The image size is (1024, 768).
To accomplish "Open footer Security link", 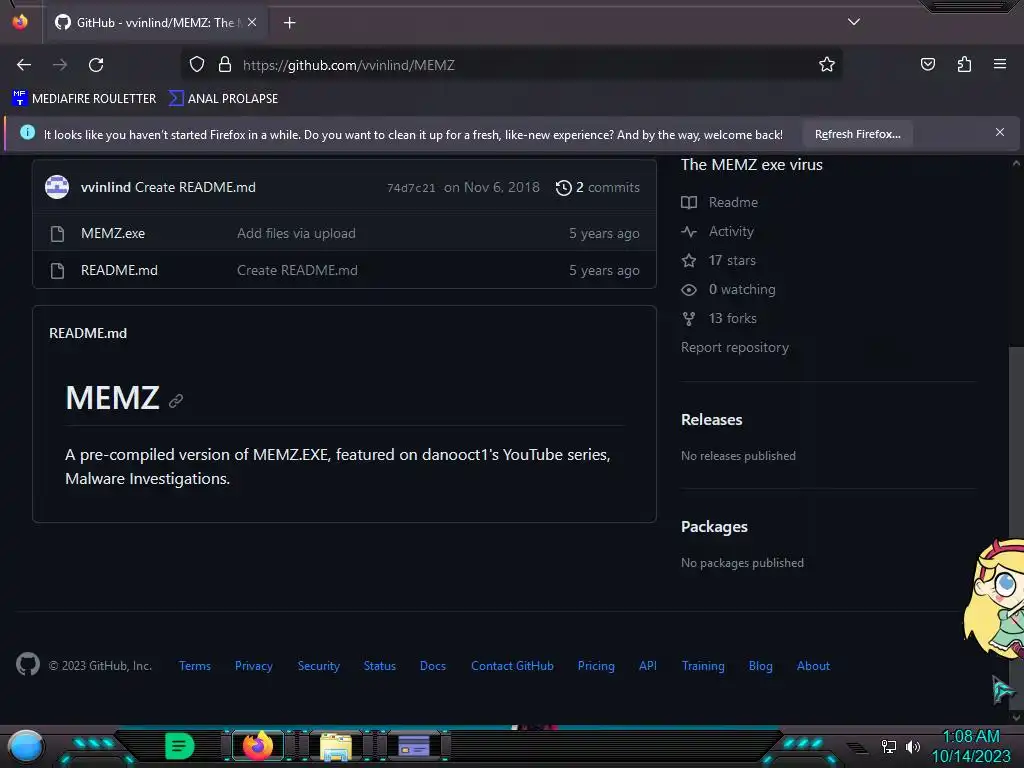I will tap(318, 665).
